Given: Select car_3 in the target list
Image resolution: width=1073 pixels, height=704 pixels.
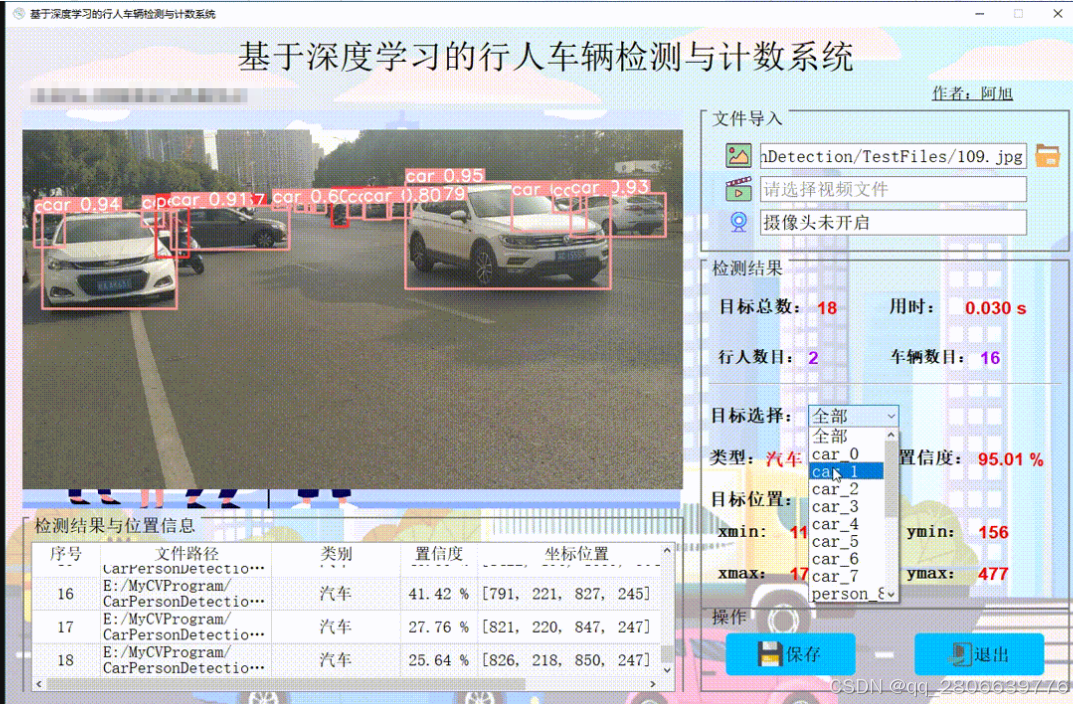Looking at the screenshot, I should (846, 507).
